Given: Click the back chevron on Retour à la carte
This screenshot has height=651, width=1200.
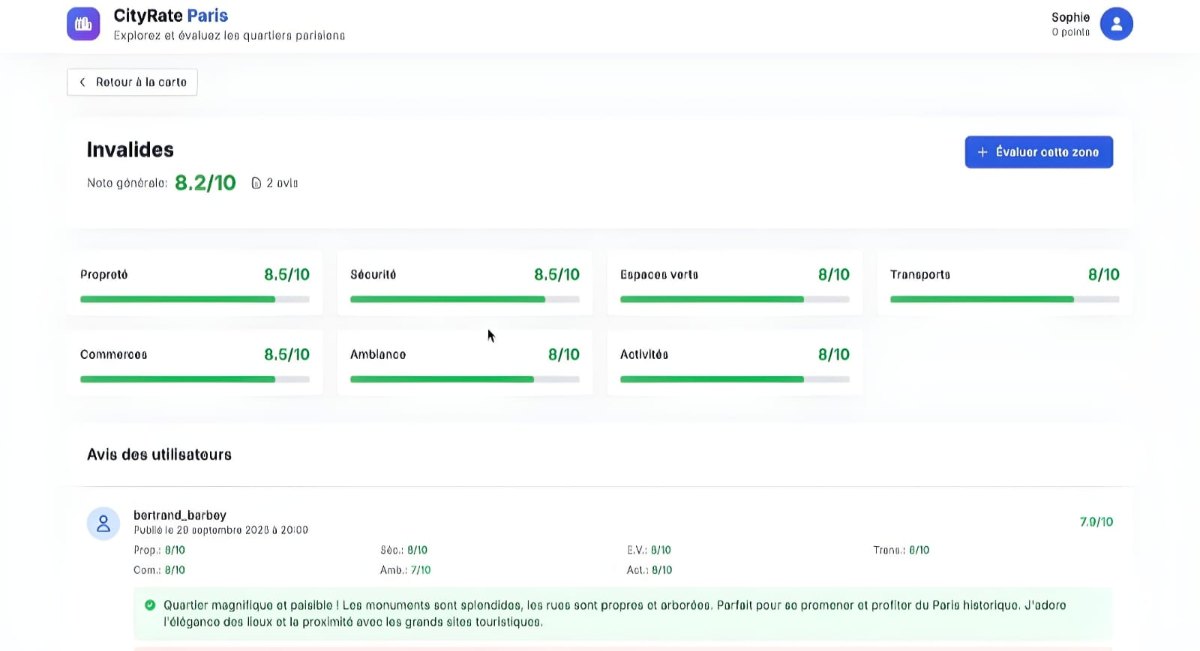Looking at the screenshot, I should point(81,81).
